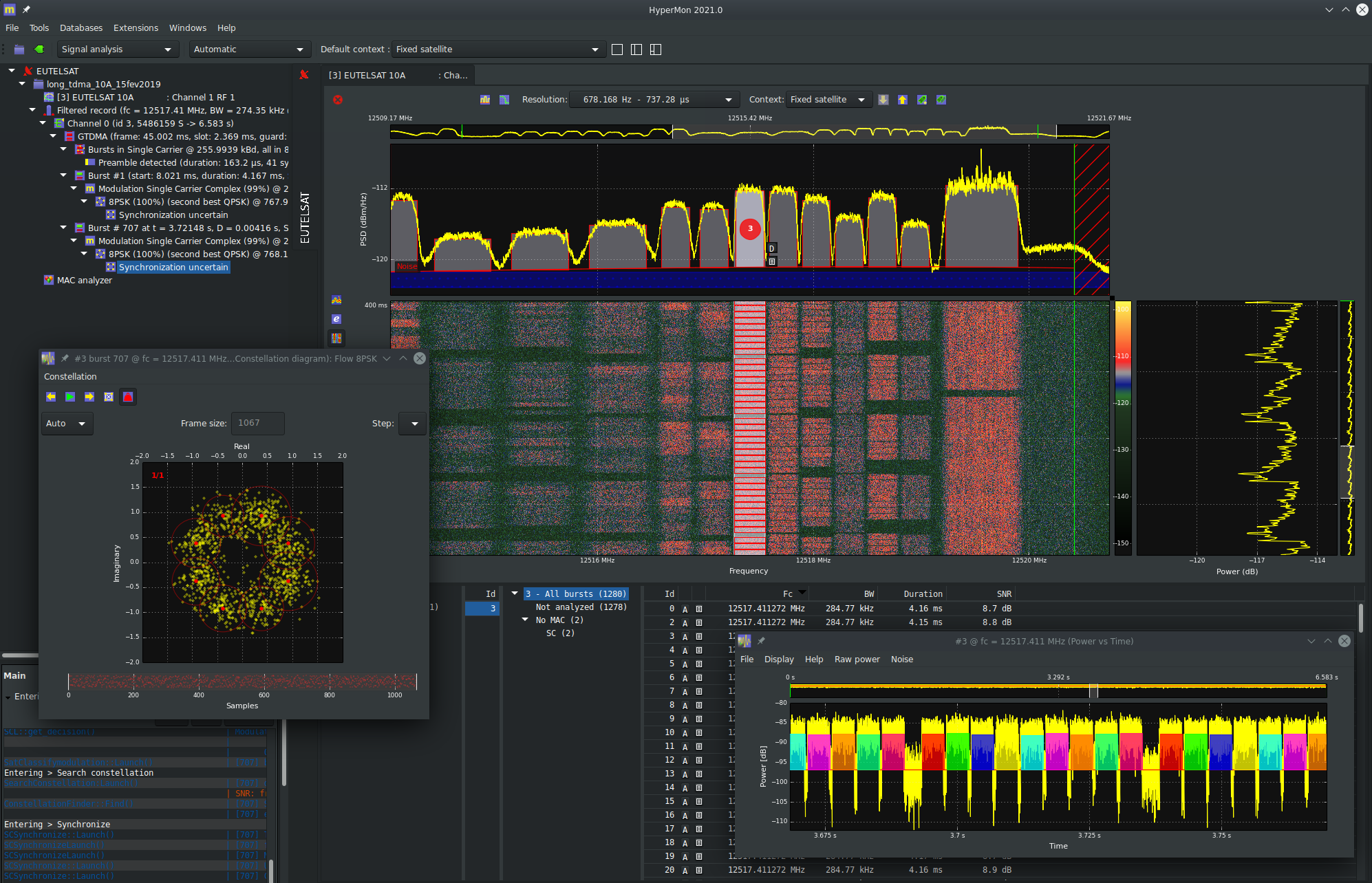Click the Frame size input field

tap(257, 424)
